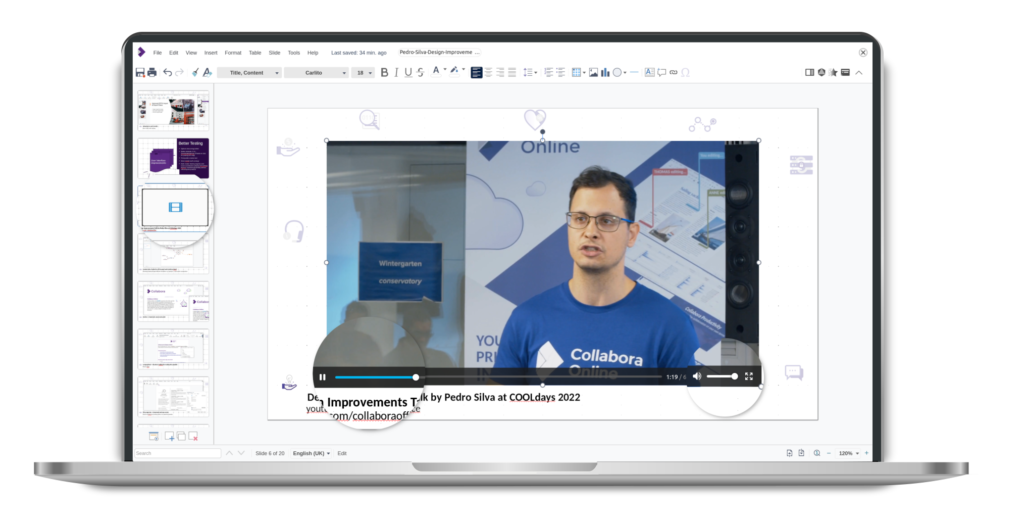Screen dimensions: 1024x521
Task: Insert a chart via toolbar icon
Action: pos(605,72)
